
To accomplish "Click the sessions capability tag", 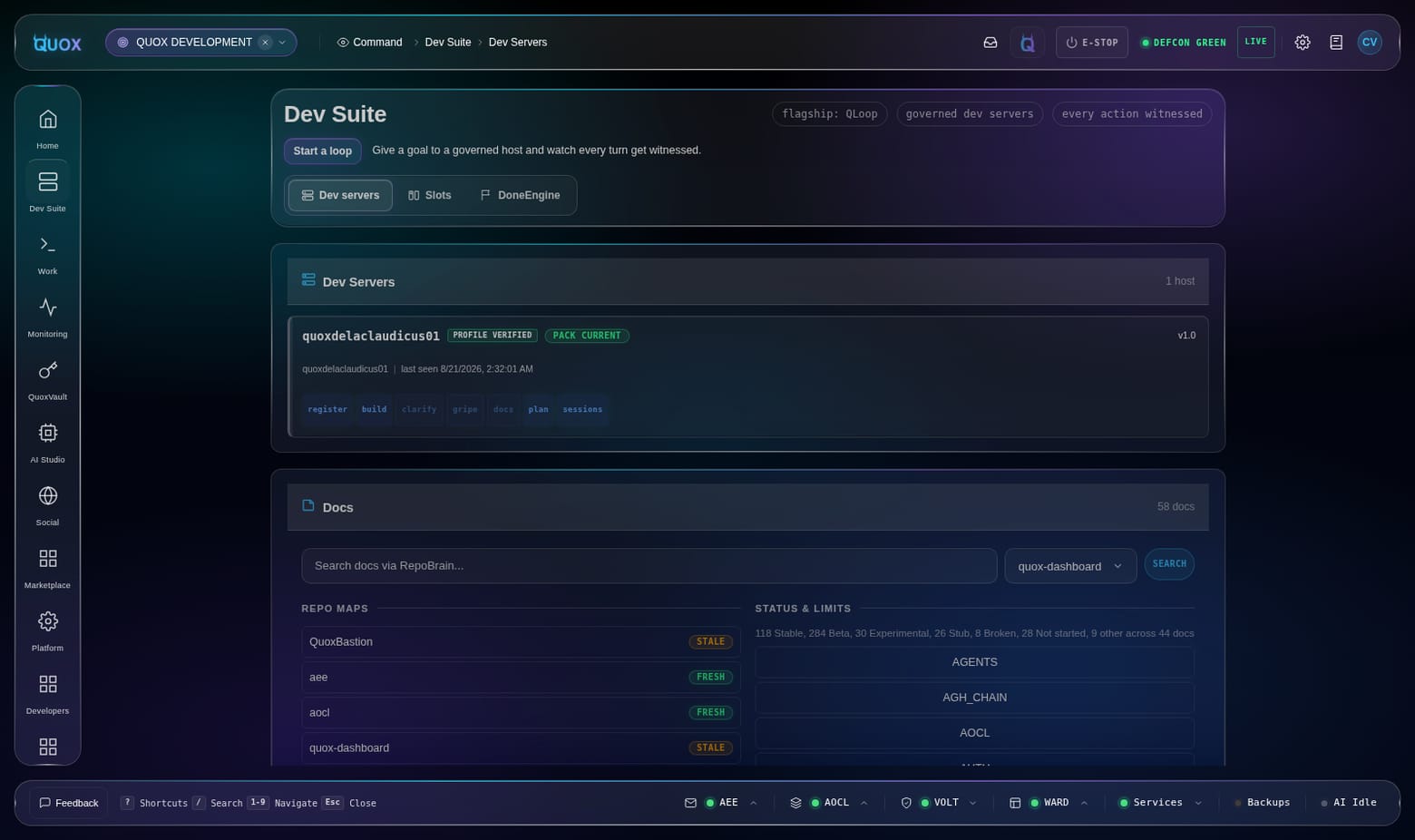I will (x=582, y=409).
